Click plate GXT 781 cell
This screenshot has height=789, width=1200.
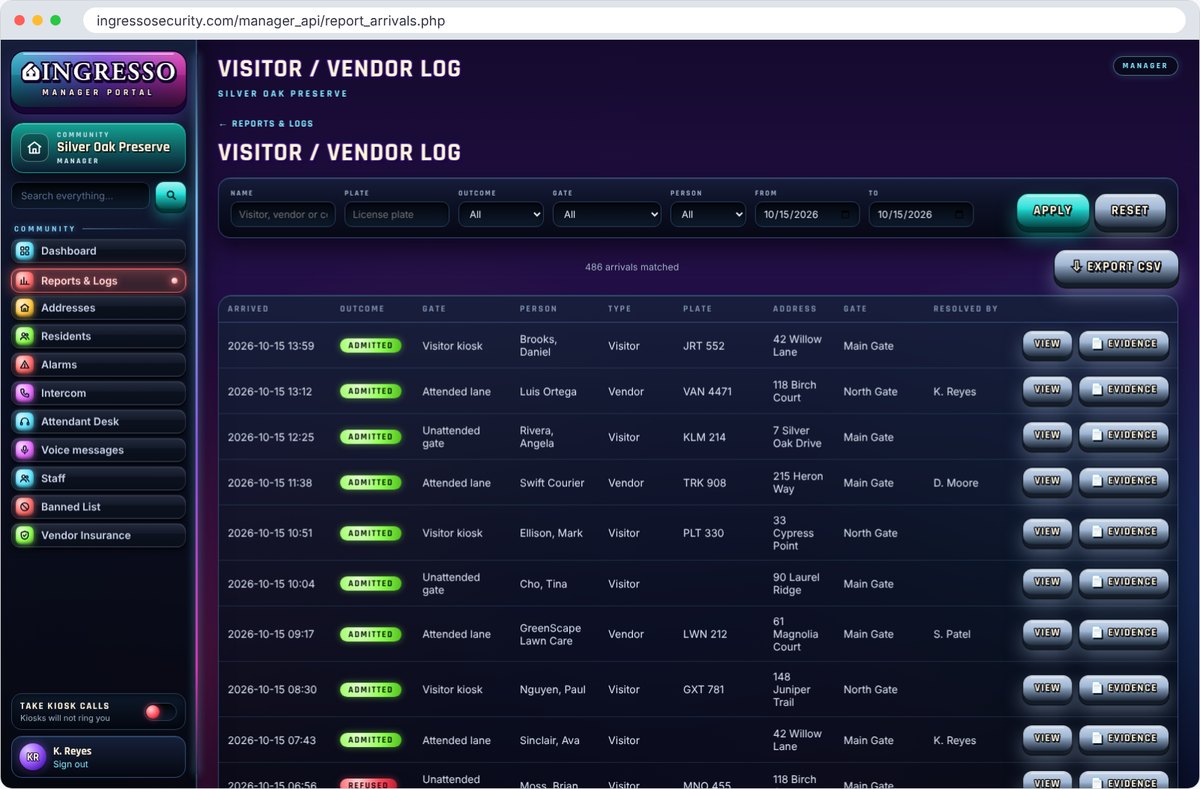click(x=703, y=690)
